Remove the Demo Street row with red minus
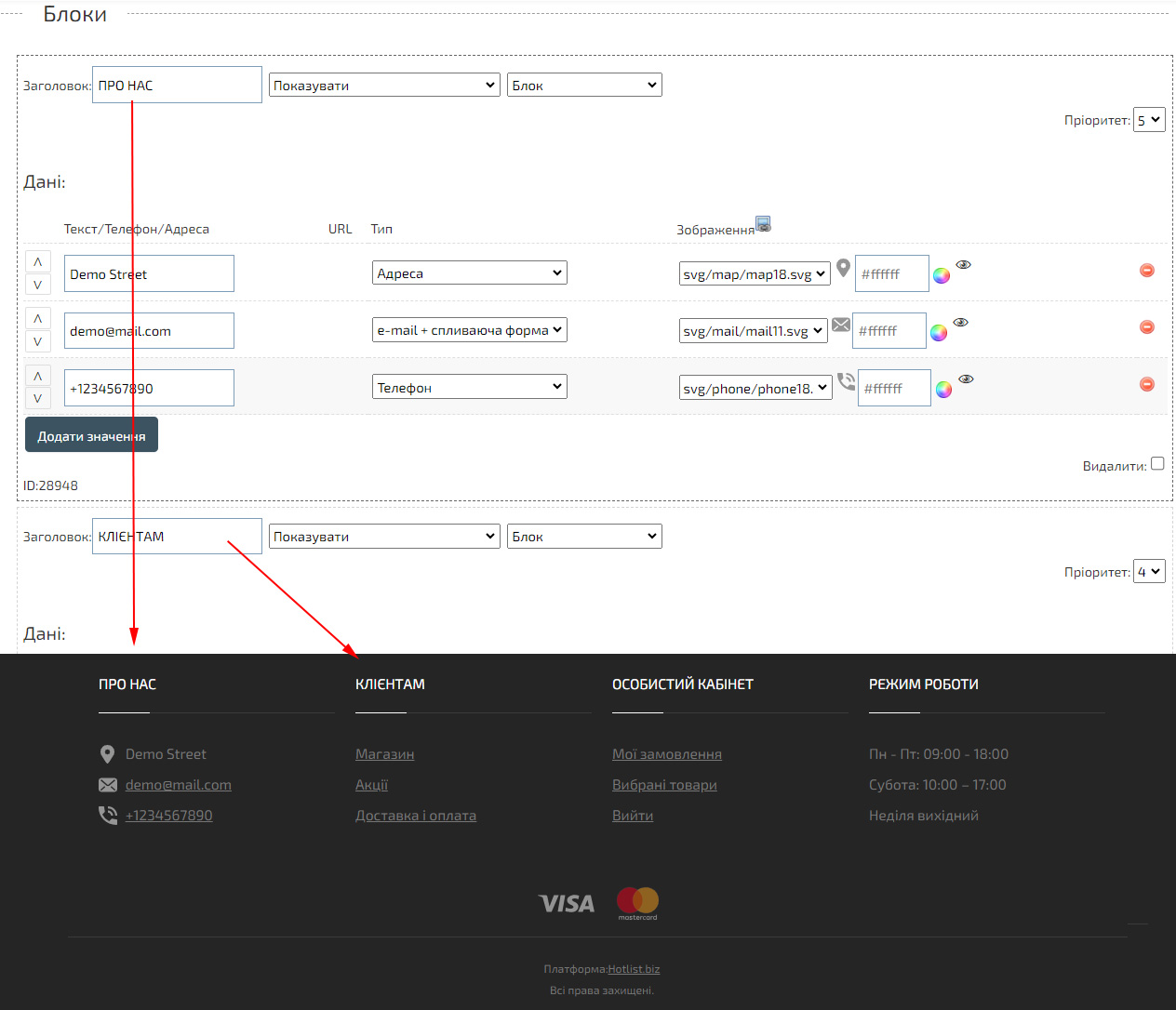Viewport: 1176px width, 1010px height. pos(1146,270)
